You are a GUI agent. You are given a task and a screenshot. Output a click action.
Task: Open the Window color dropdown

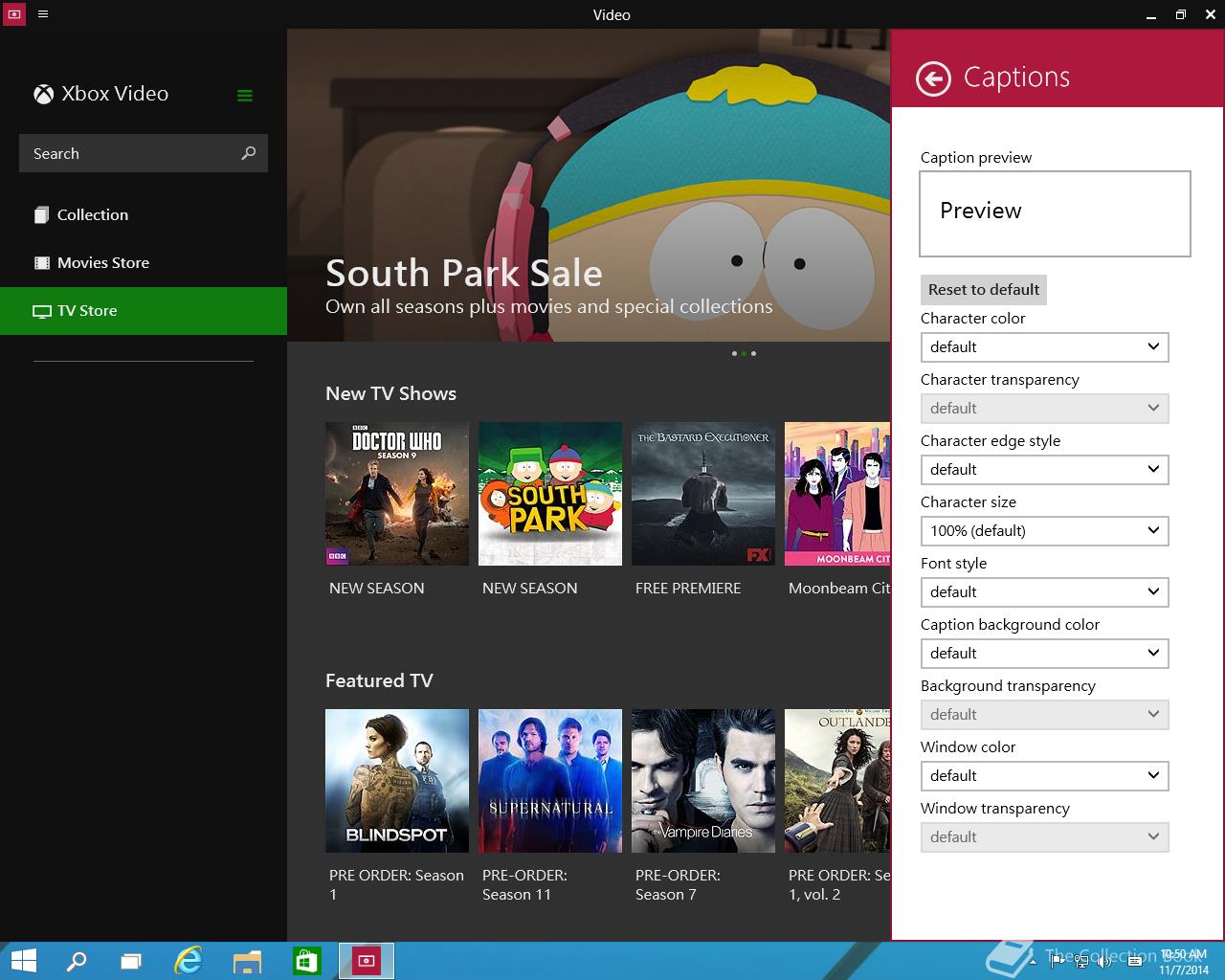[x=1044, y=775]
